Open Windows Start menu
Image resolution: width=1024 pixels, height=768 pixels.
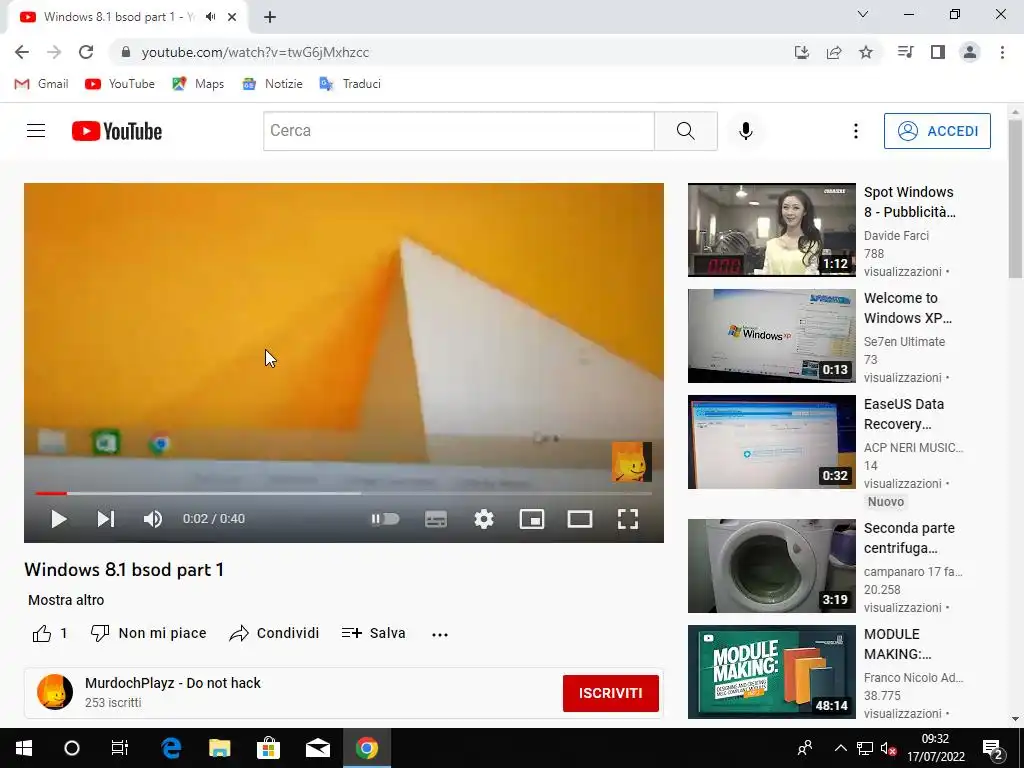[x=24, y=748]
